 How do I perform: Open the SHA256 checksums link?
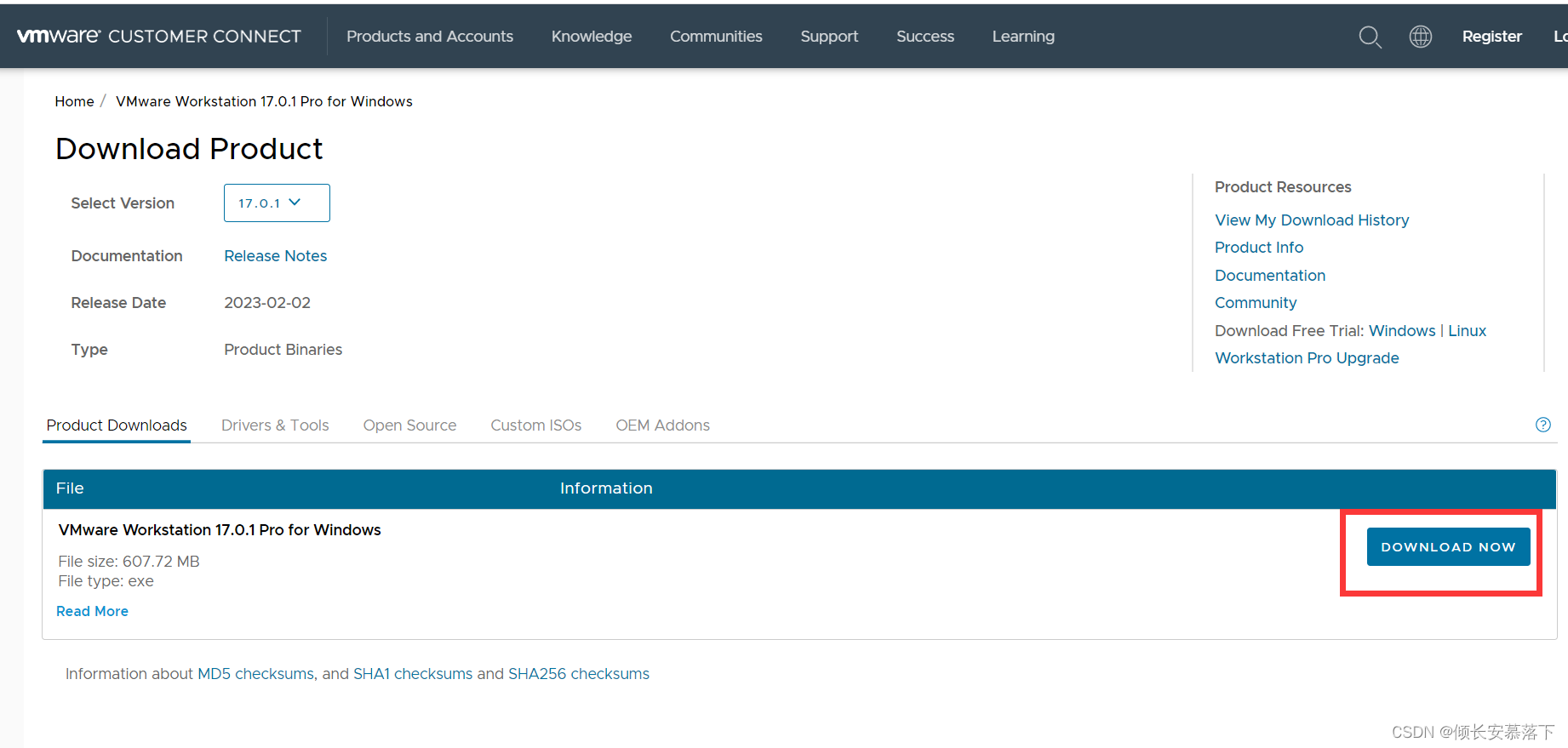point(579,674)
